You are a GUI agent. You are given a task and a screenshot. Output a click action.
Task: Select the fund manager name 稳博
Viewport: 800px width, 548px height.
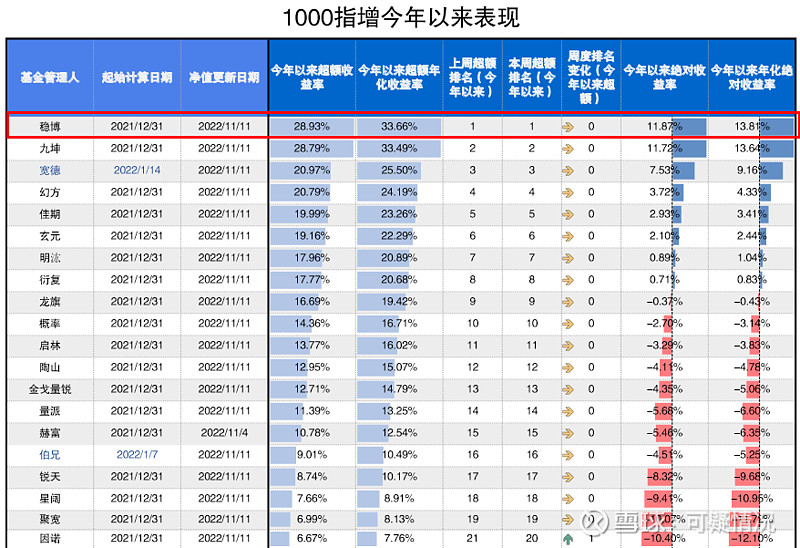coord(50,127)
